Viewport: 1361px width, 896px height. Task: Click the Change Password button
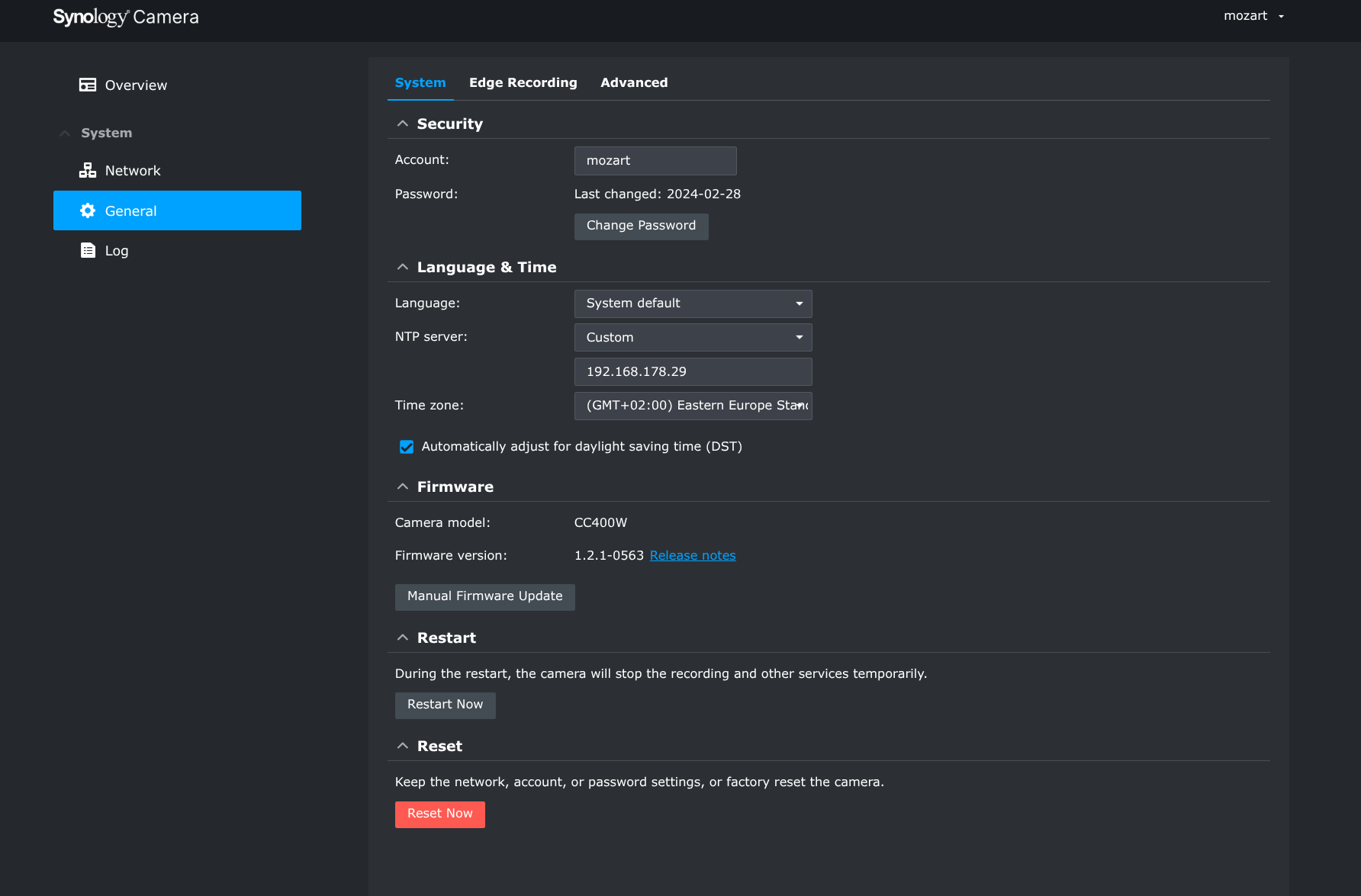coord(641,226)
